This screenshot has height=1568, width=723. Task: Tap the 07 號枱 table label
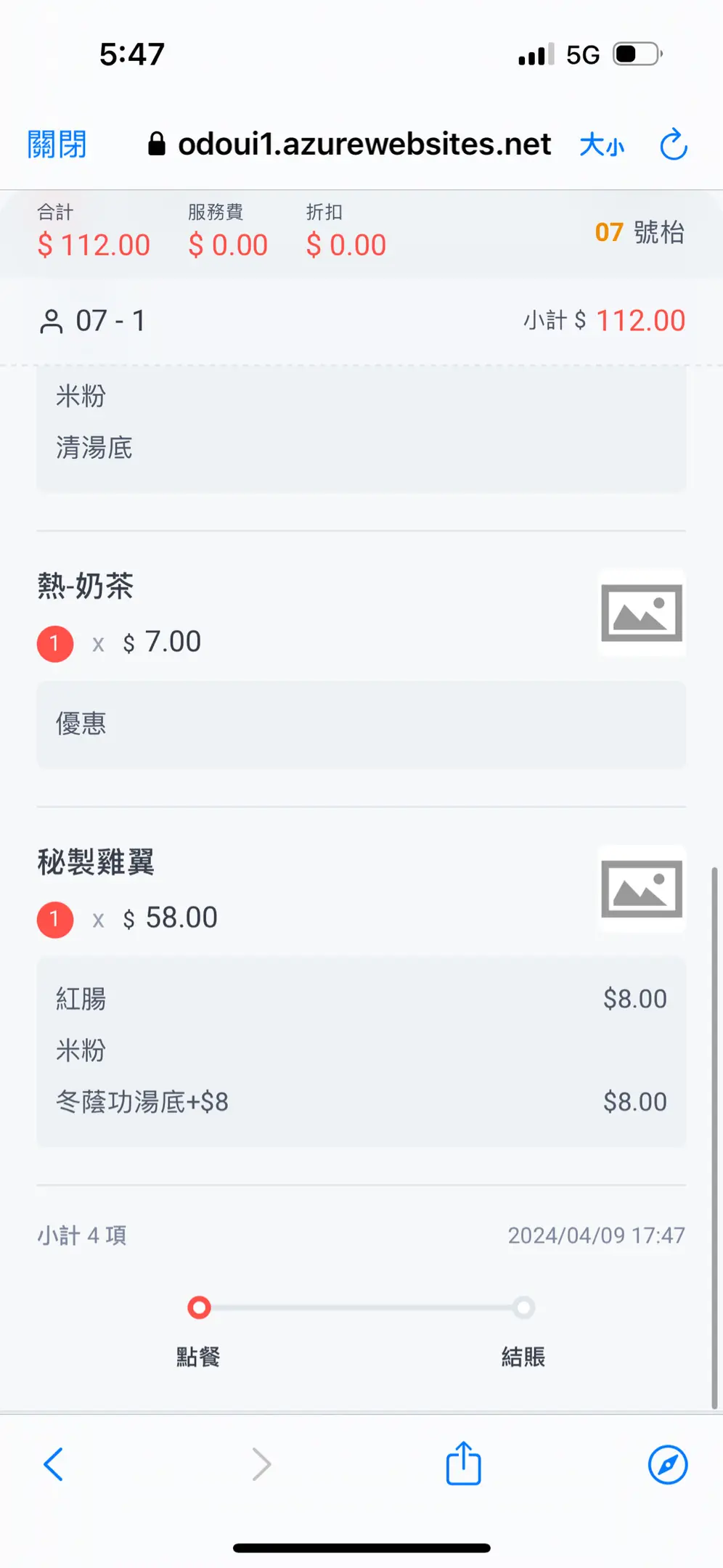point(639,232)
